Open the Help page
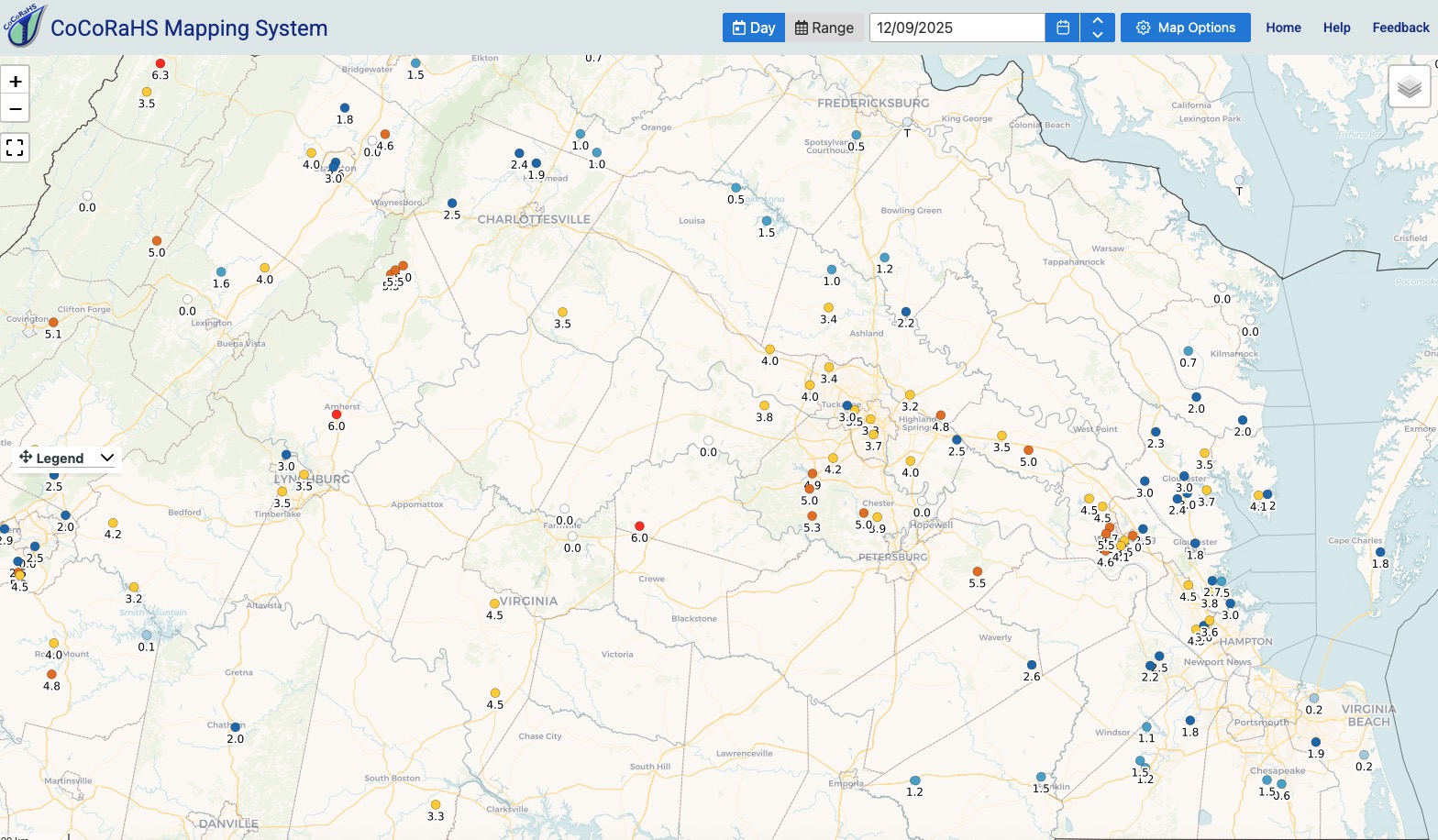The width and height of the screenshot is (1438, 840). click(1336, 28)
